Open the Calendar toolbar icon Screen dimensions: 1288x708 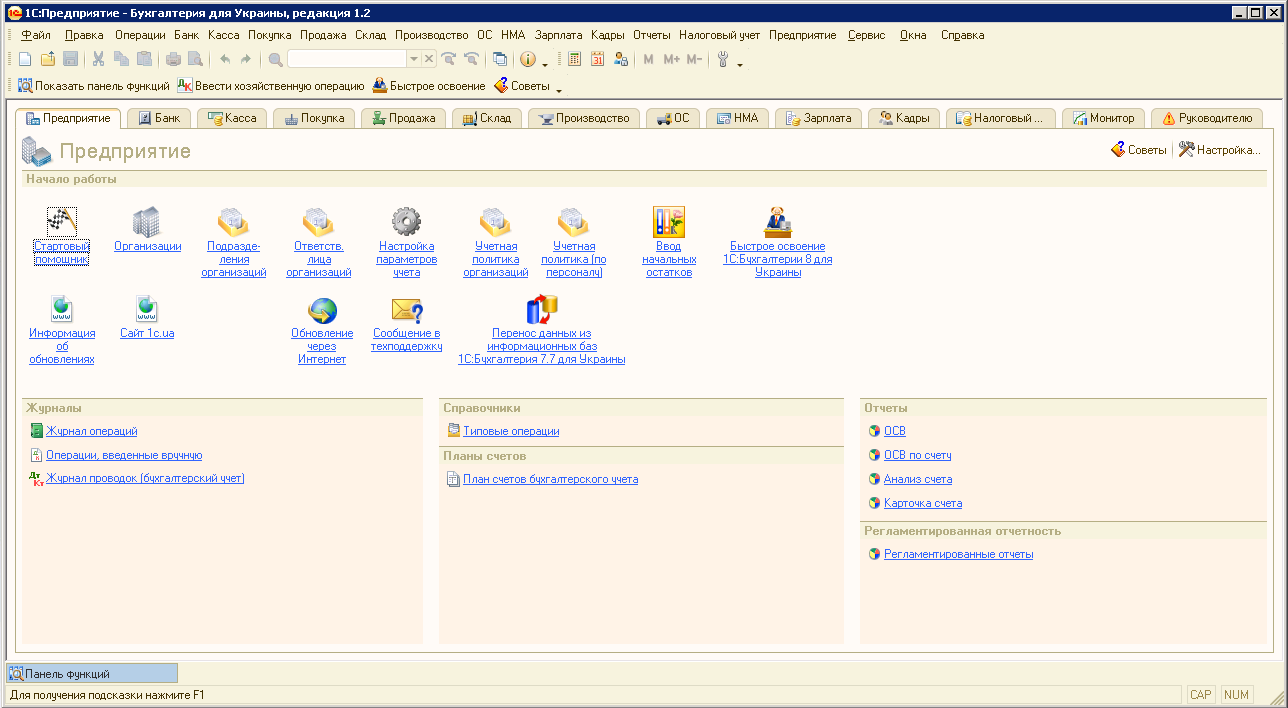tap(597, 59)
